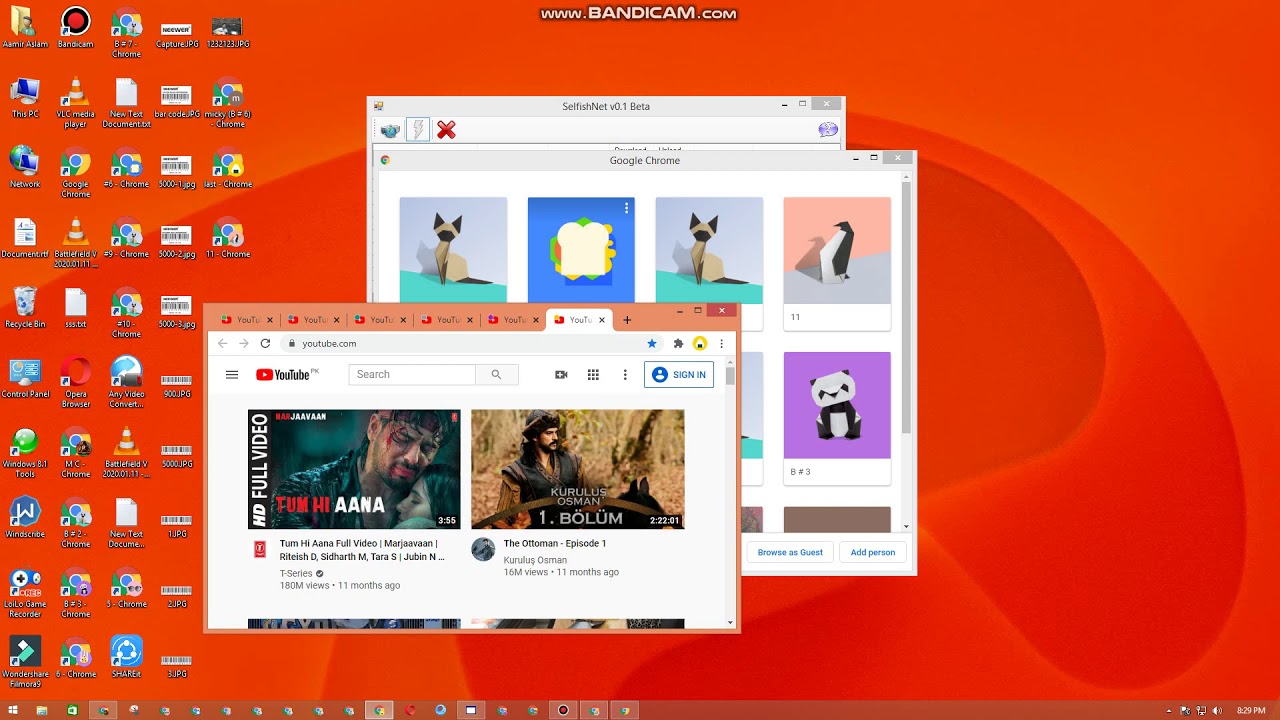Click the network discovery icon in SelfishNet

(391, 130)
